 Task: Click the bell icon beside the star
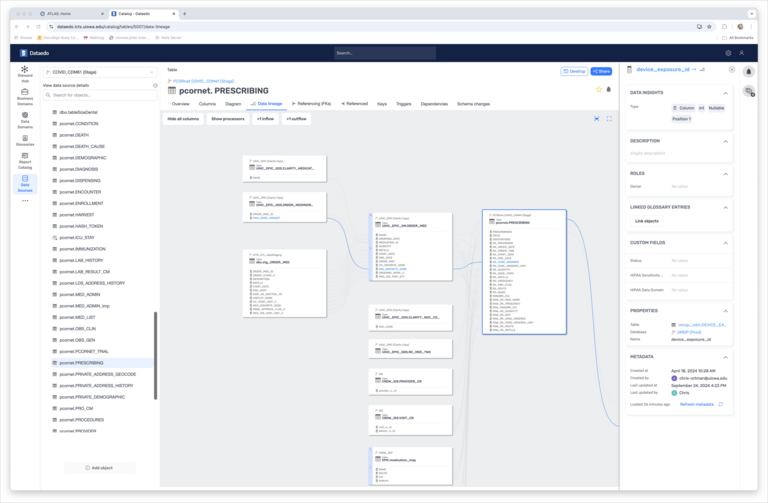tap(609, 90)
